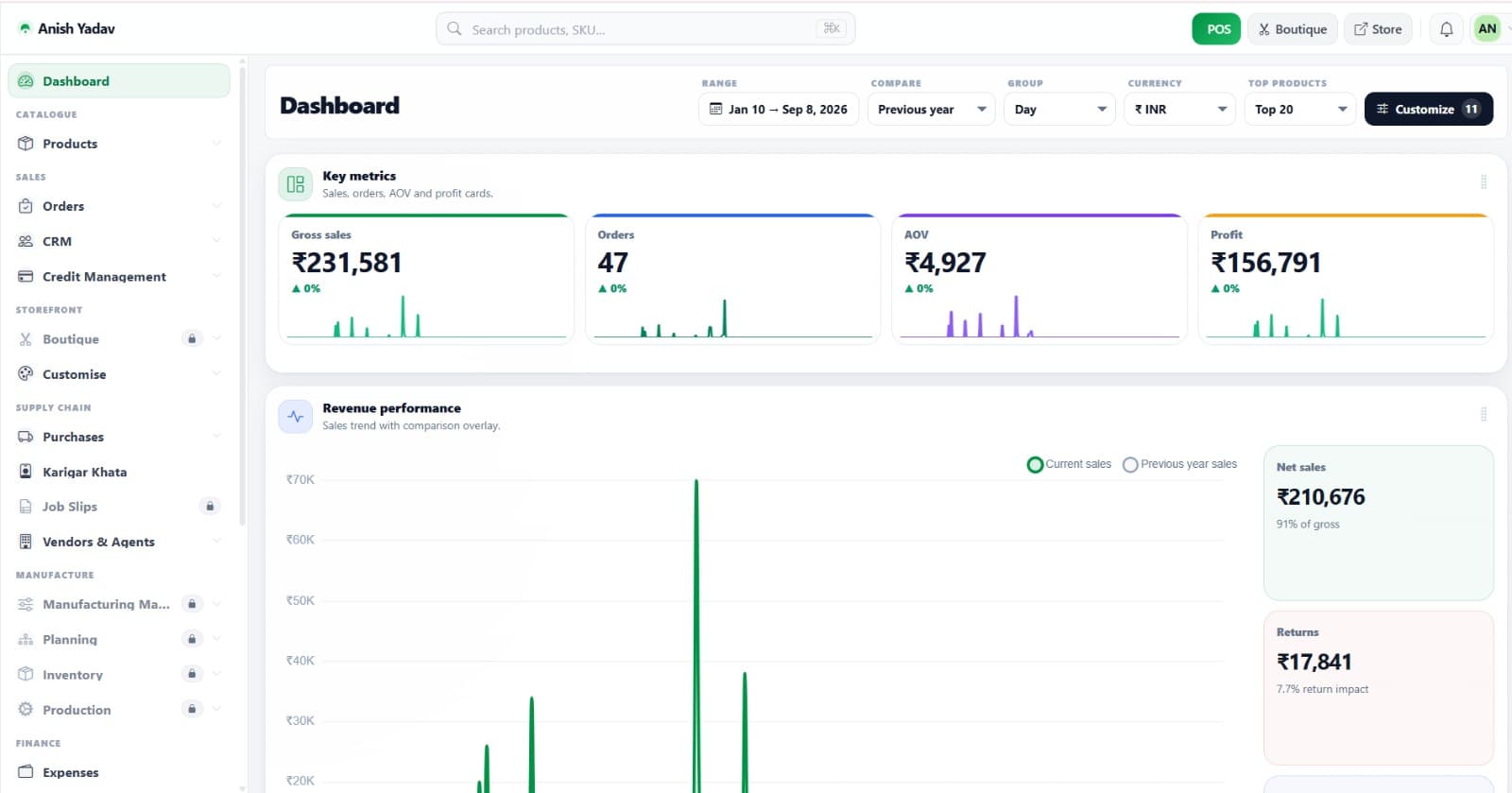Open the Expenses menu item
Screen dimensions: 1512x793
(x=119, y=772)
